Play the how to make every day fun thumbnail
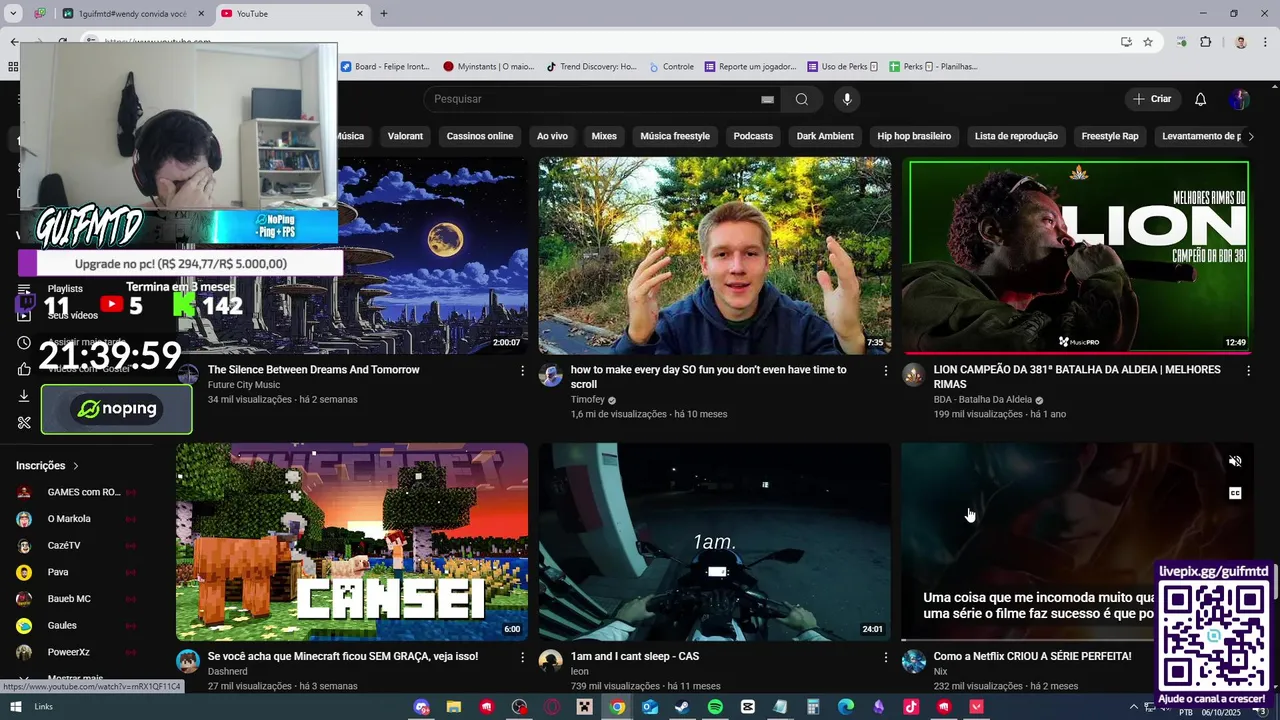Screen dimensions: 1280x720 point(715,255)
